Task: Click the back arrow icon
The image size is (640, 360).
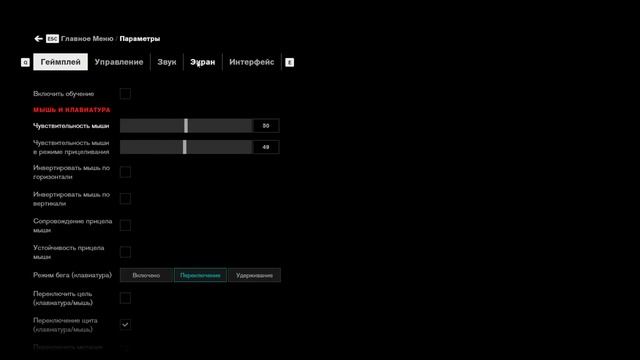Action: tap(38, 39)
